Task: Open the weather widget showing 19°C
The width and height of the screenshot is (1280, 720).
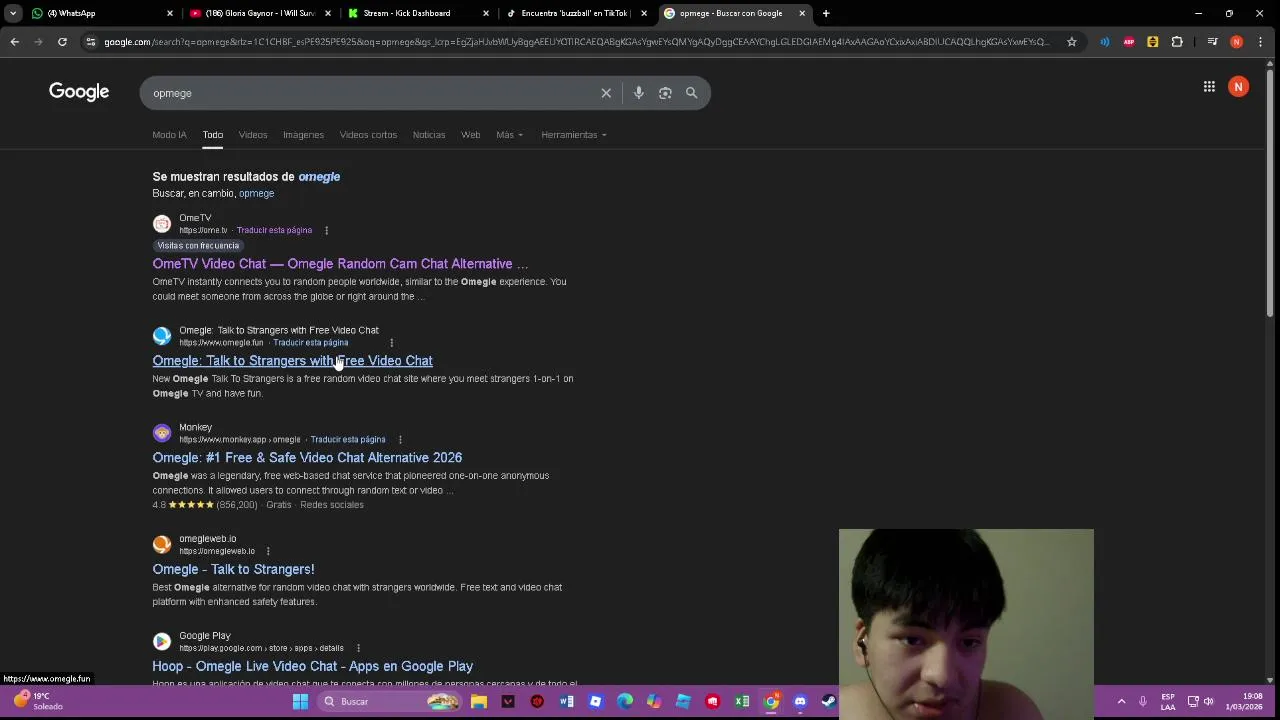Action: pyautogui.click(x=38, y=701)
